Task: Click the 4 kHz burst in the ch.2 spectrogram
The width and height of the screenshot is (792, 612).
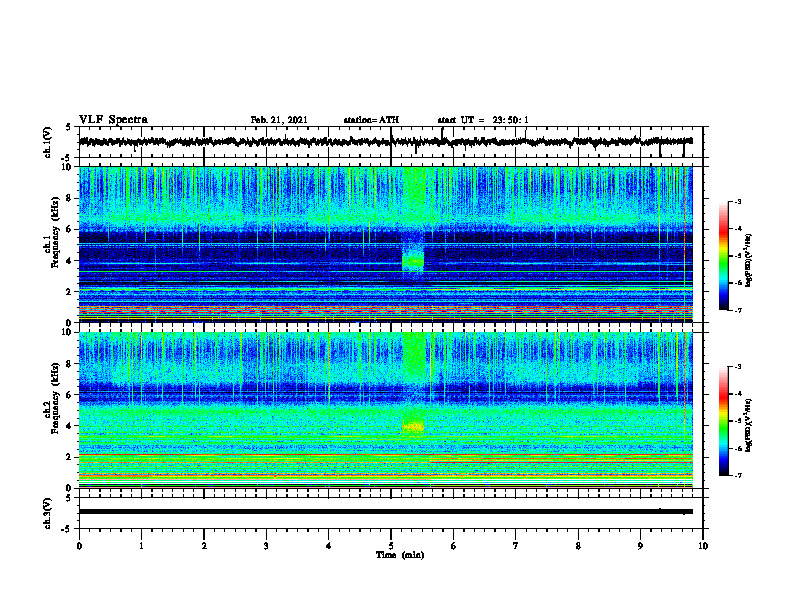Action: (x=413, y=426)
